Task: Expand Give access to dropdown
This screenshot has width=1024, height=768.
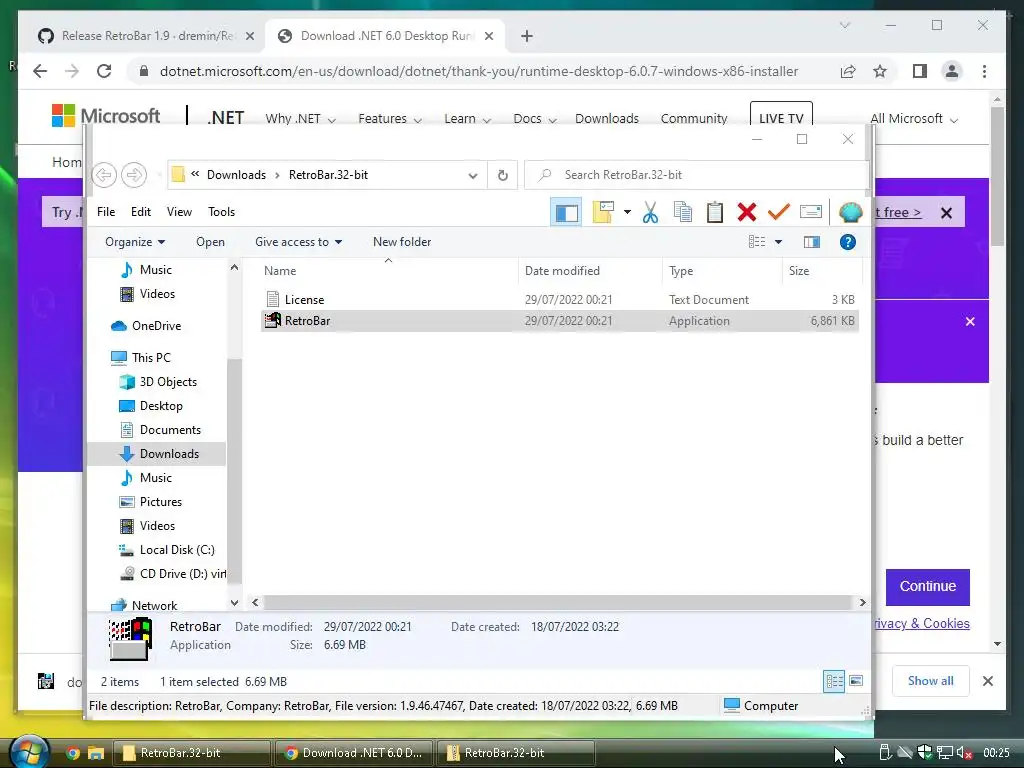Action: point(298,242)
